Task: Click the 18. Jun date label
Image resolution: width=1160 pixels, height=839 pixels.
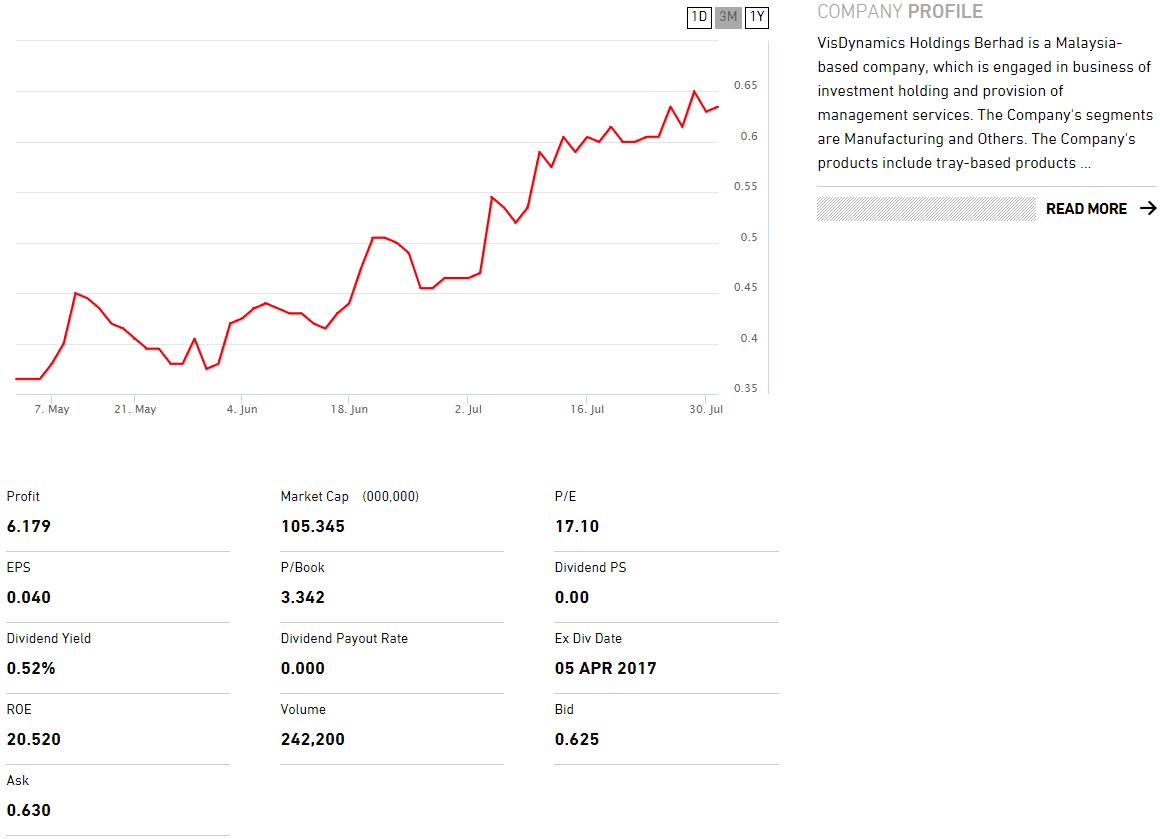Action: pyautogui.click(x=349, y=409)
